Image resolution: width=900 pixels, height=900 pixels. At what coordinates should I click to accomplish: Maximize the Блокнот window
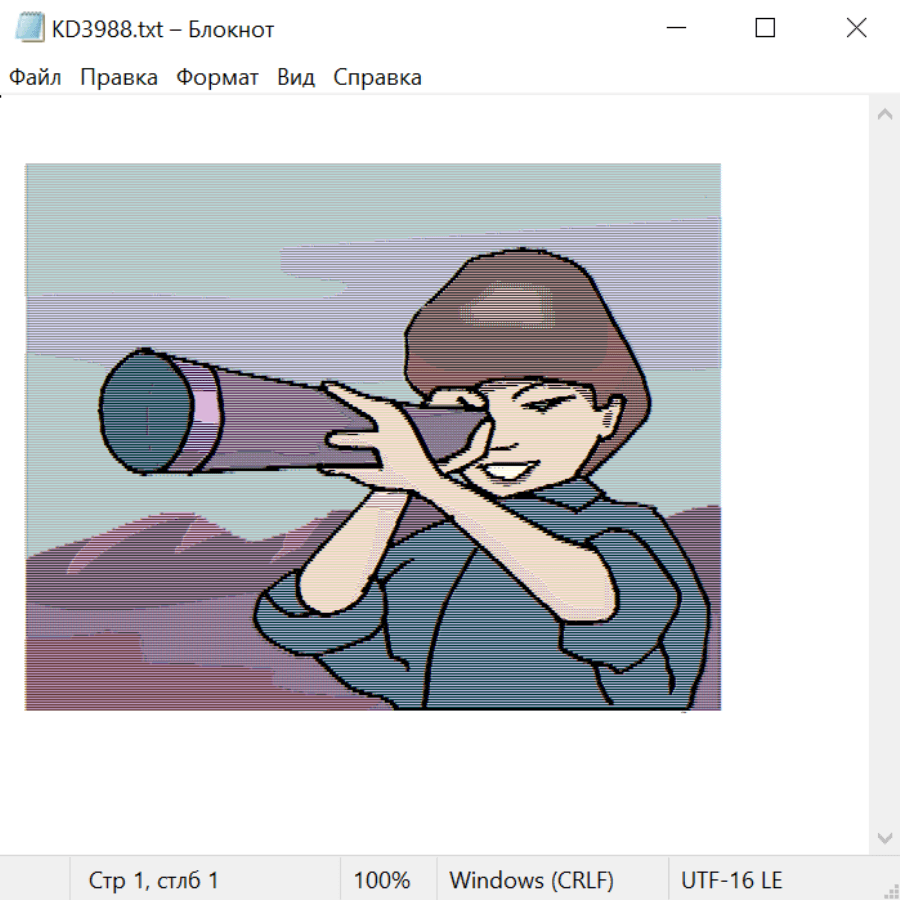[765, 29]
